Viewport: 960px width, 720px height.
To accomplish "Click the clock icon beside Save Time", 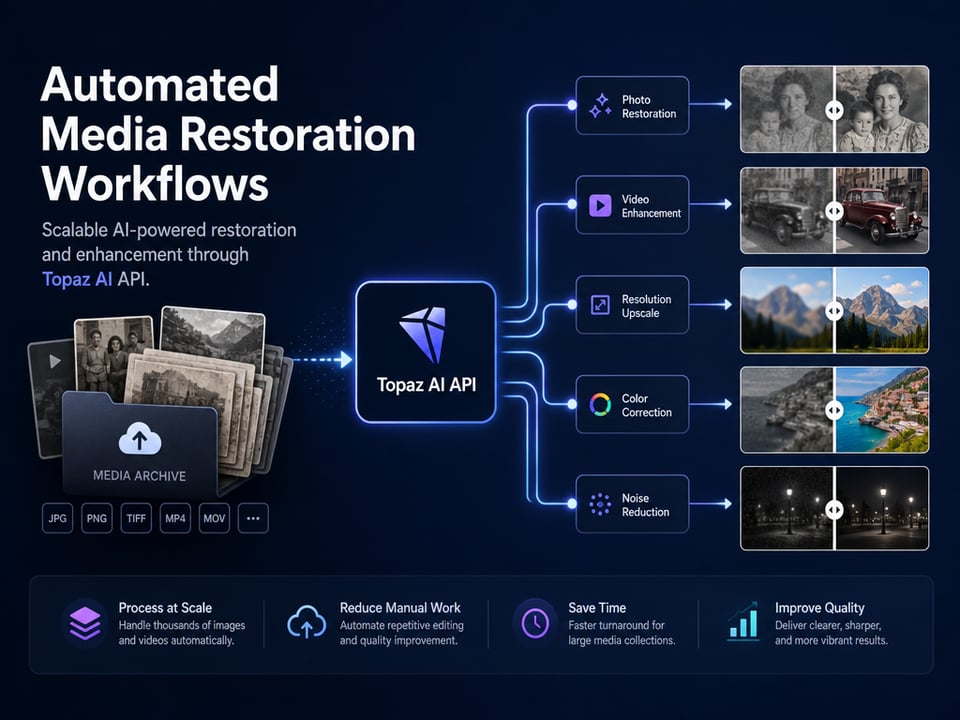I will pos(535,623).
